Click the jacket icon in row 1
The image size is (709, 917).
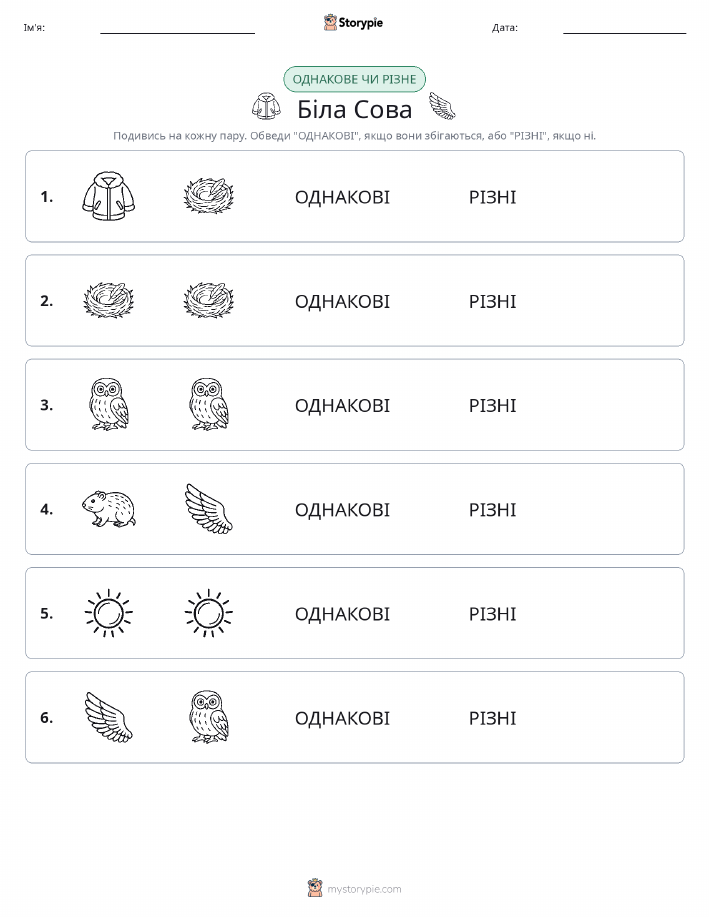click(x=109, y=196)
